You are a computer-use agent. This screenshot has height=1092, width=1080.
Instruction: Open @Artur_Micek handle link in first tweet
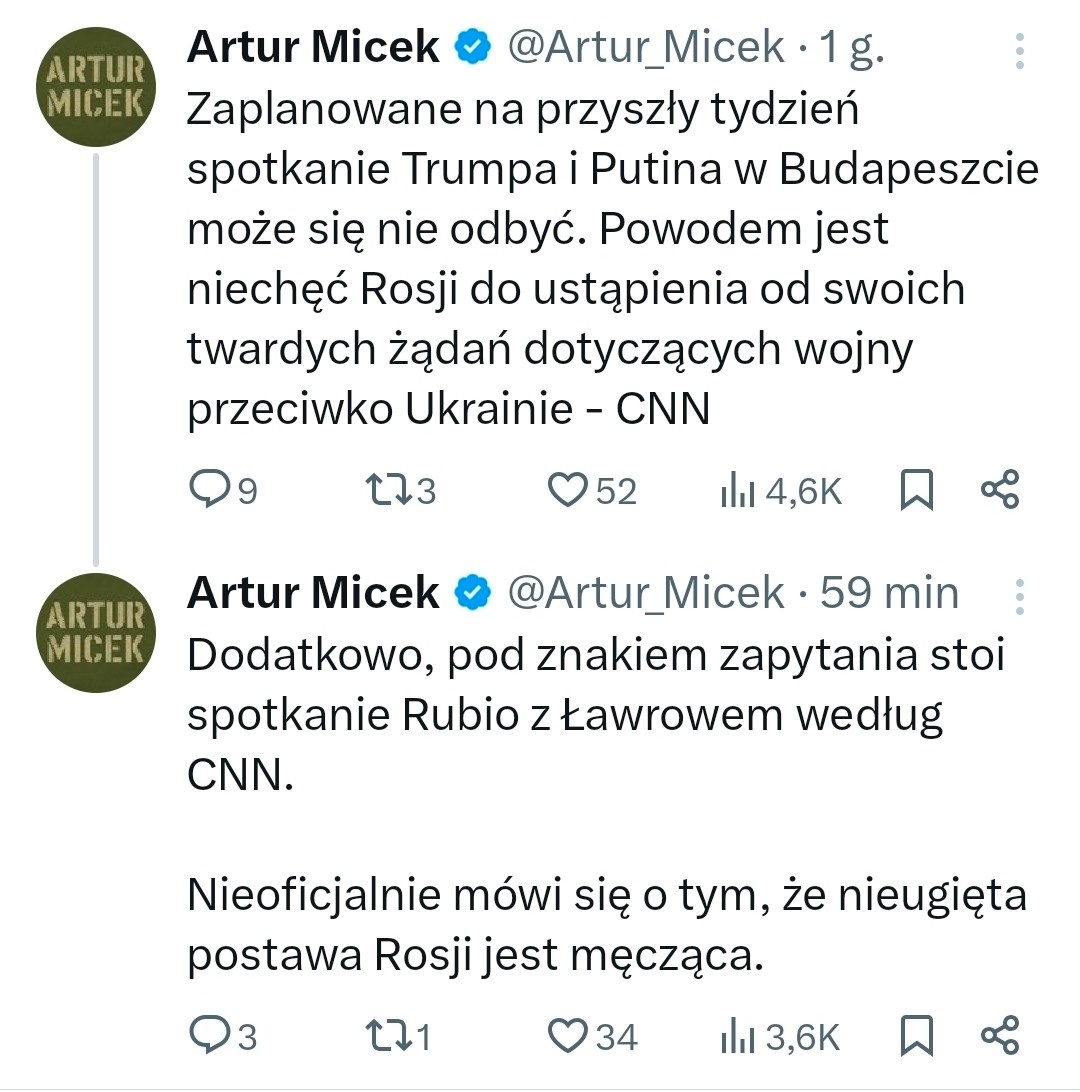(646, 47)
